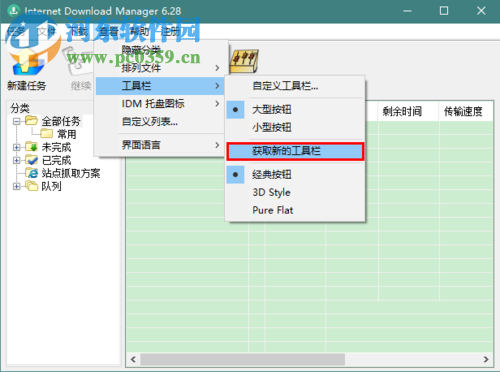Click the 常用 folder icon

(47, 134)
